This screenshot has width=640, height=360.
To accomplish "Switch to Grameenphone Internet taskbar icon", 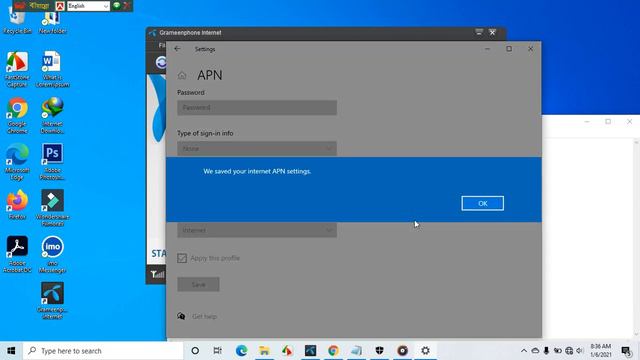I will [x=310, y=351].
